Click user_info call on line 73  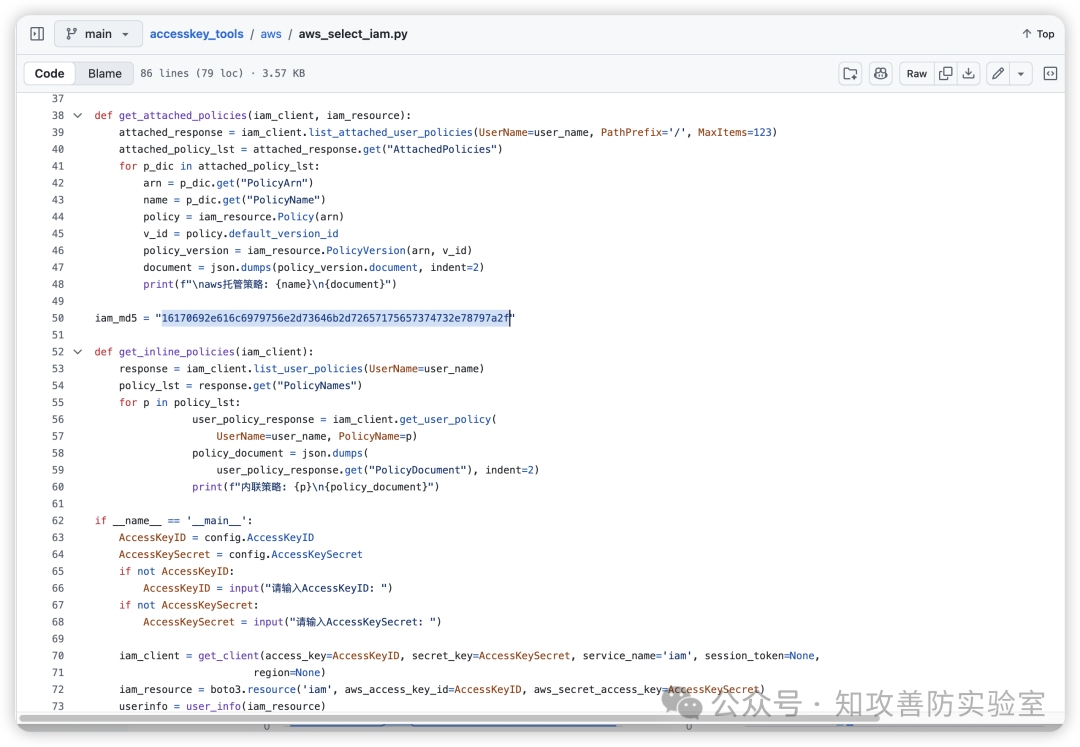214,706
